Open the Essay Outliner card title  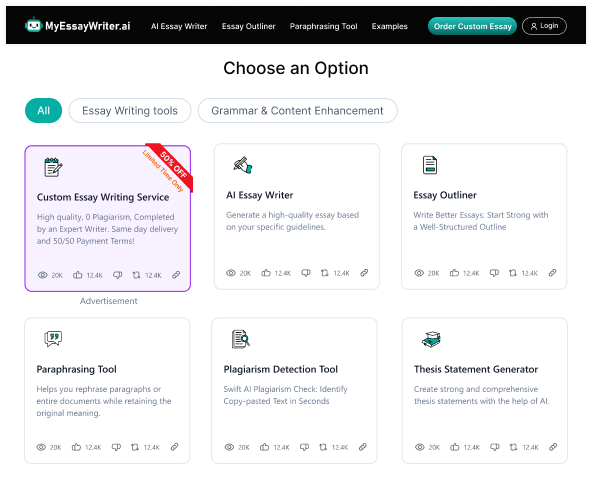445,195
